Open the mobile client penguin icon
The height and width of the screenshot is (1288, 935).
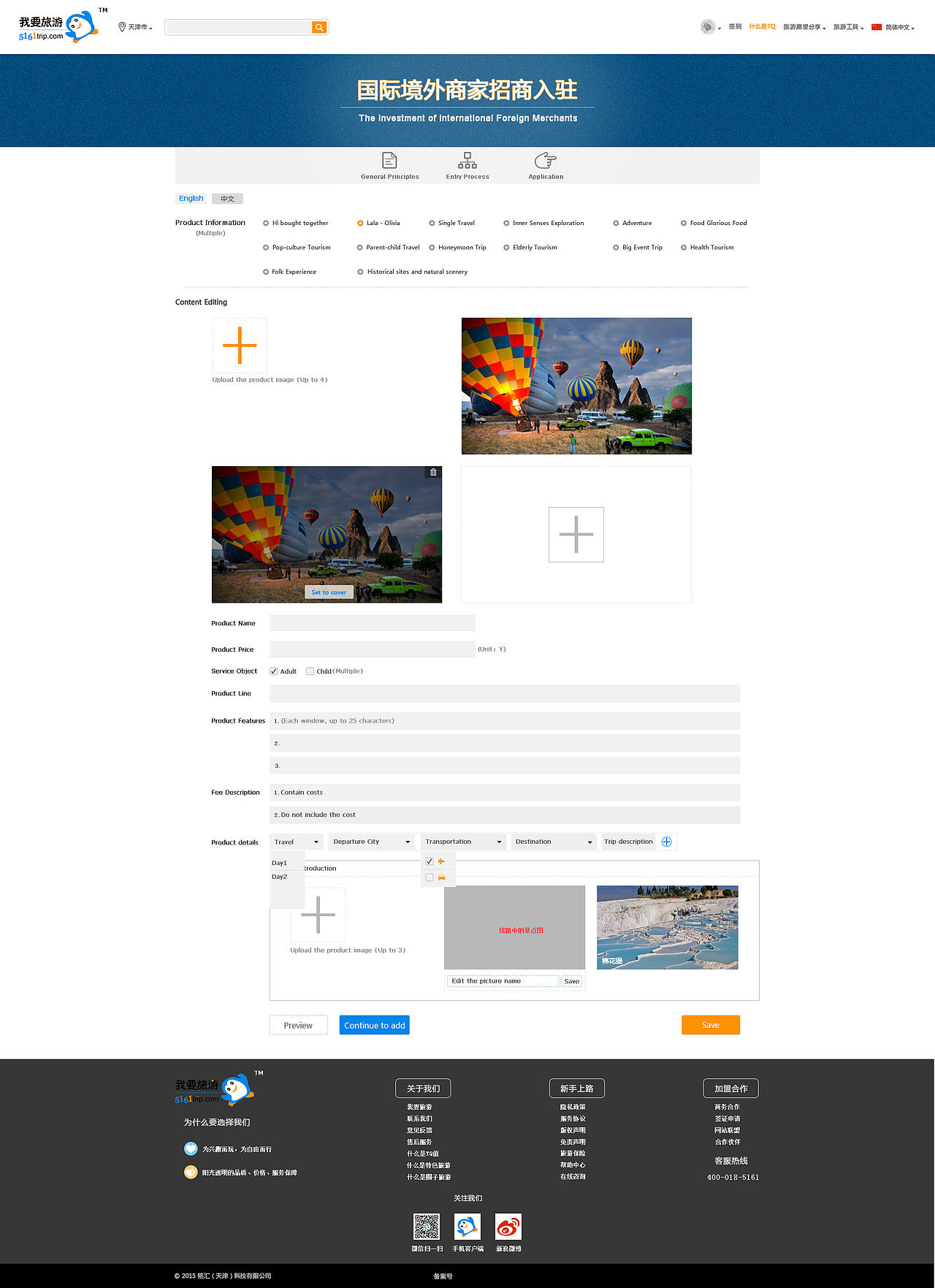click(x=467, y=1227)
